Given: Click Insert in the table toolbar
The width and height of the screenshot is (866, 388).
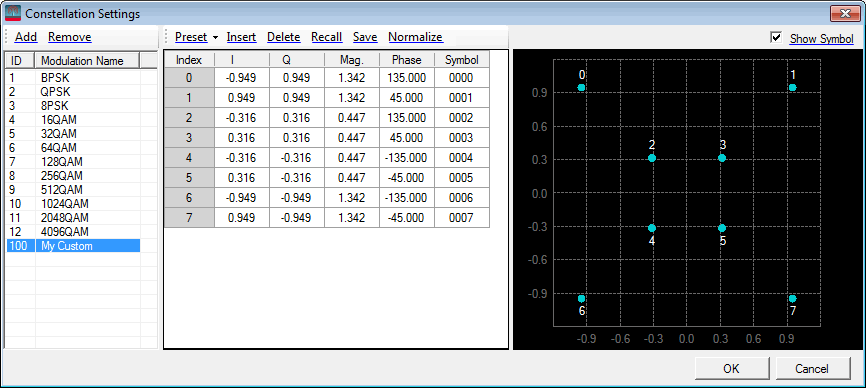Looking at the screenshot, I should 241,37.
